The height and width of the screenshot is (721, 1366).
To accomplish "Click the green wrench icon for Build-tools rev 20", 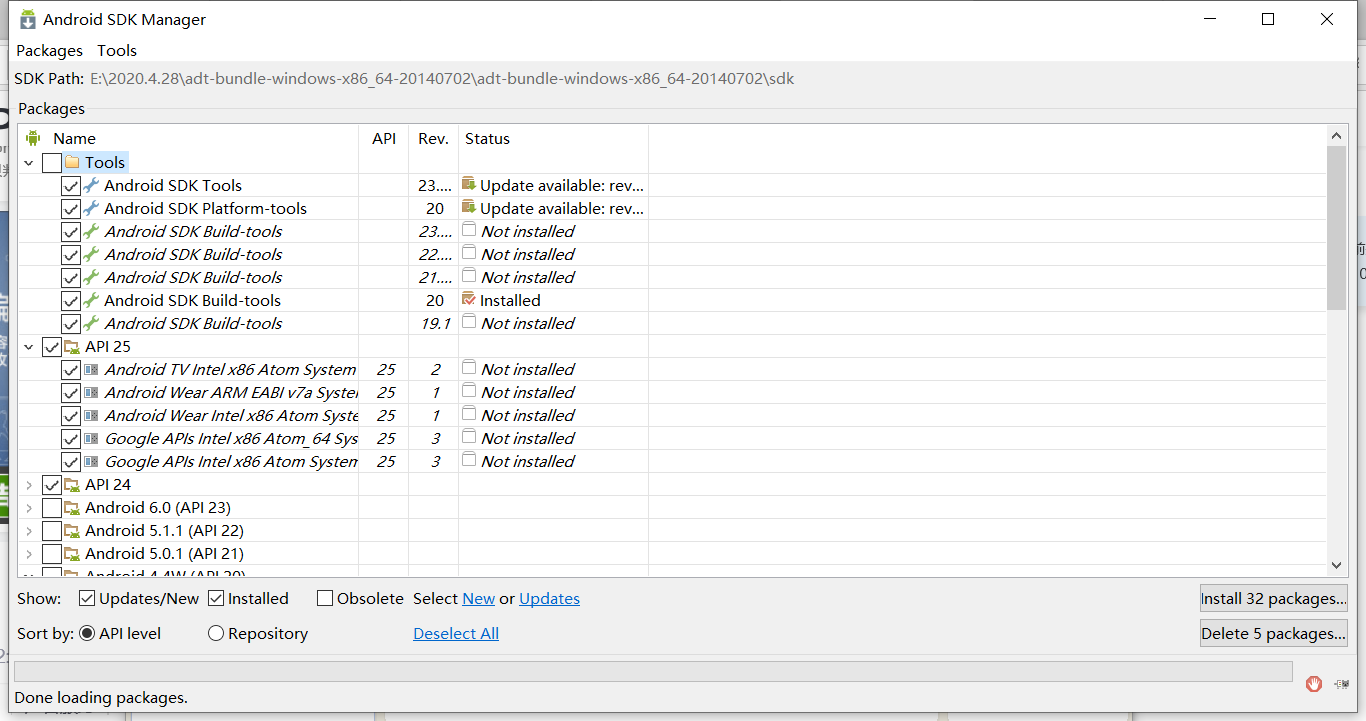I will click(x=92, y=300).
